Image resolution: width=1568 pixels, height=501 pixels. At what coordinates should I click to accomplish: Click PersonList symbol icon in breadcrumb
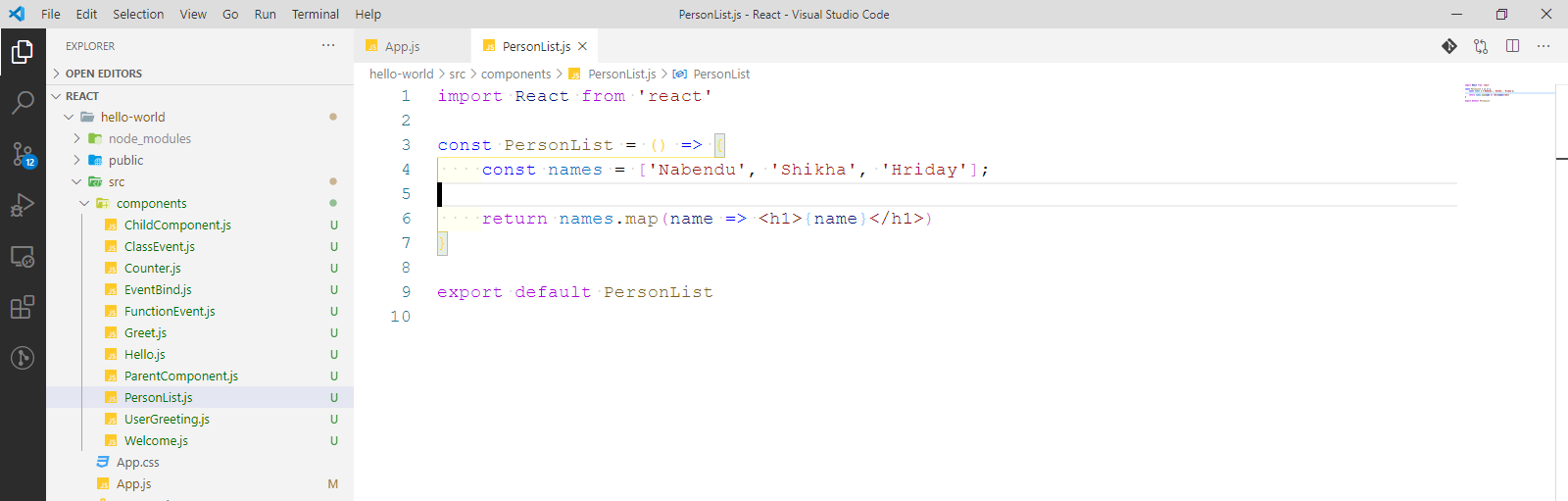pos(680,74)
